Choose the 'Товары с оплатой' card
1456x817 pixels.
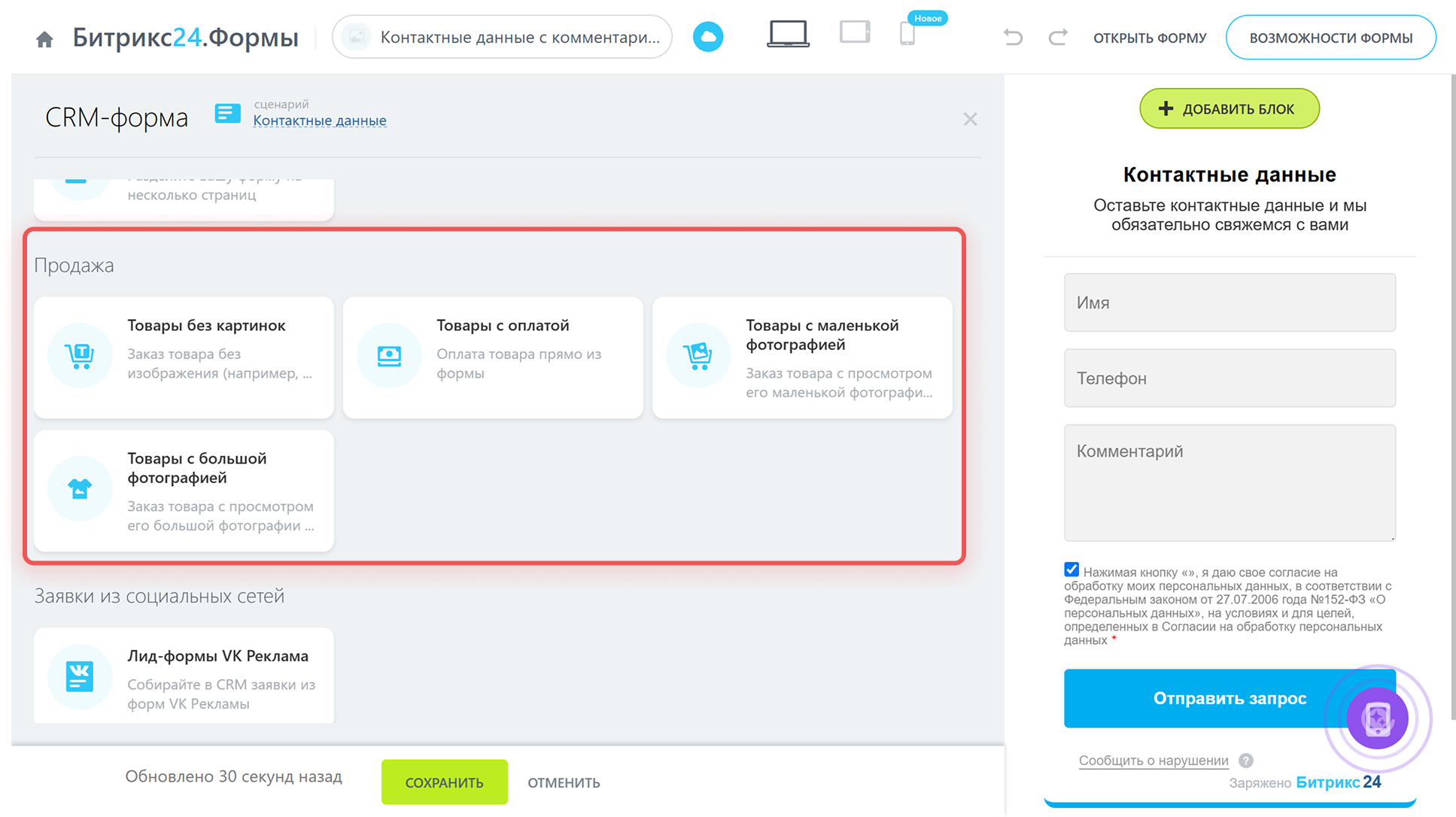coord(493,357)
